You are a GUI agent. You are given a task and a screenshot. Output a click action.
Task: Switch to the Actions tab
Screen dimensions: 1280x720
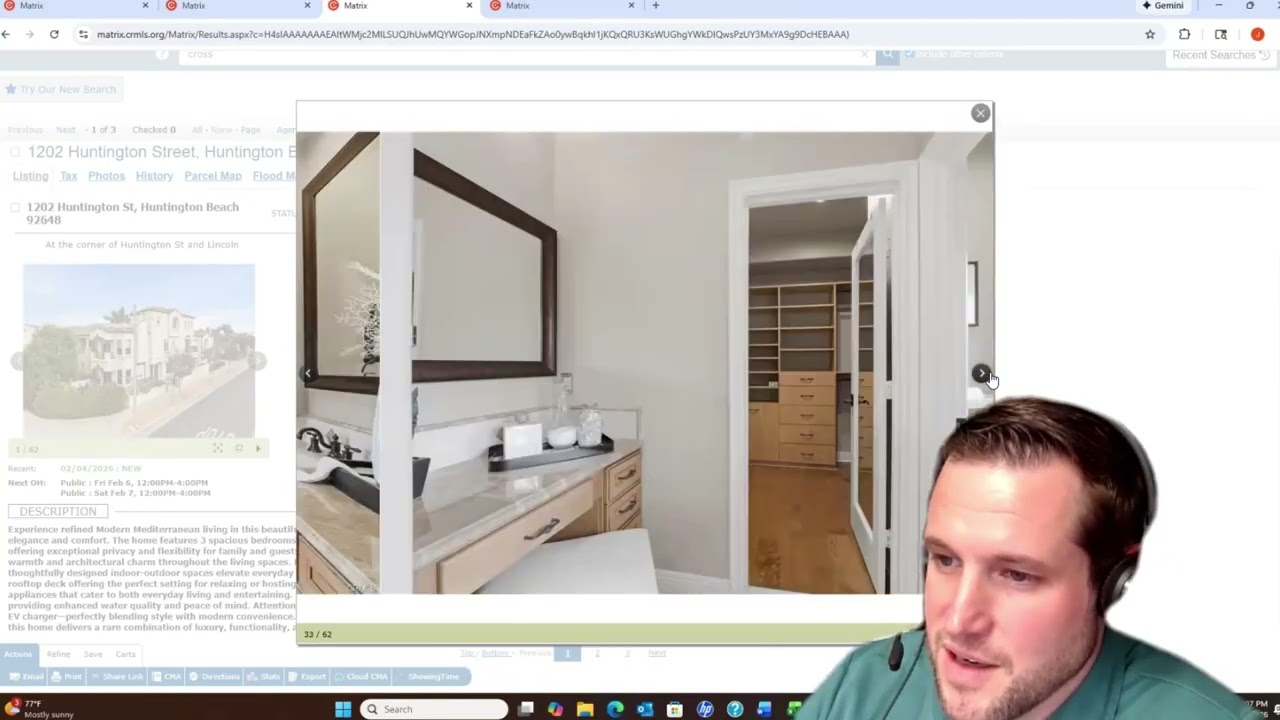click(18, 654)
